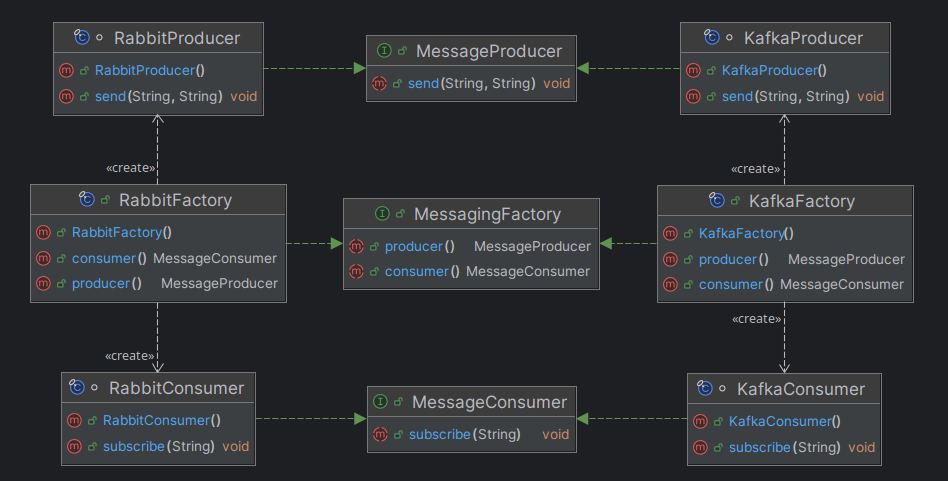Click the class icon beside KafkaConsumer title
Viewport: 948px width, 481px height.
(705, 388)
